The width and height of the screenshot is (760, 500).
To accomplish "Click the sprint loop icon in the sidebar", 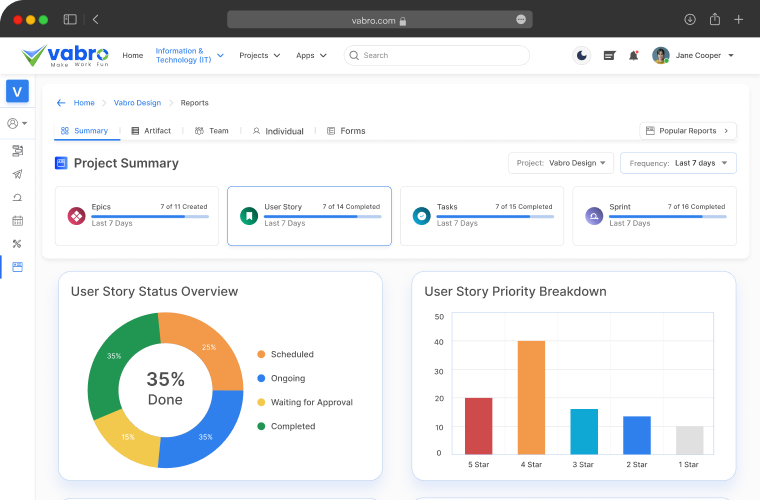I will (17, 197).
